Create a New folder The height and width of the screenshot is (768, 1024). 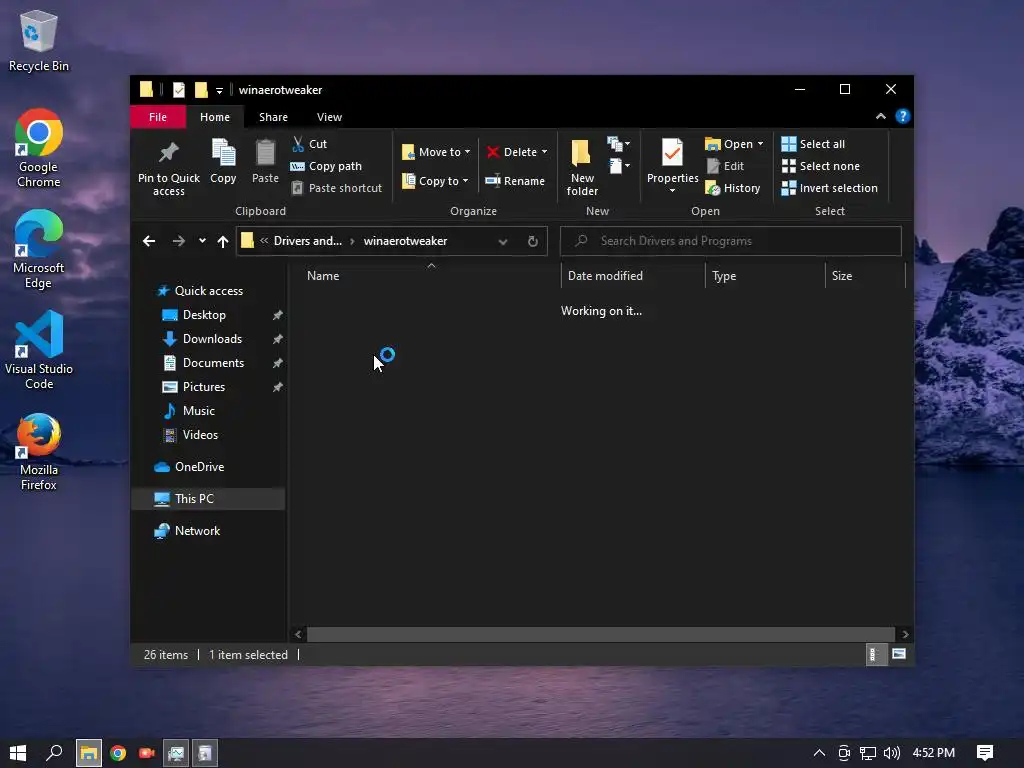pyautogui.click(x=582, y=167)
